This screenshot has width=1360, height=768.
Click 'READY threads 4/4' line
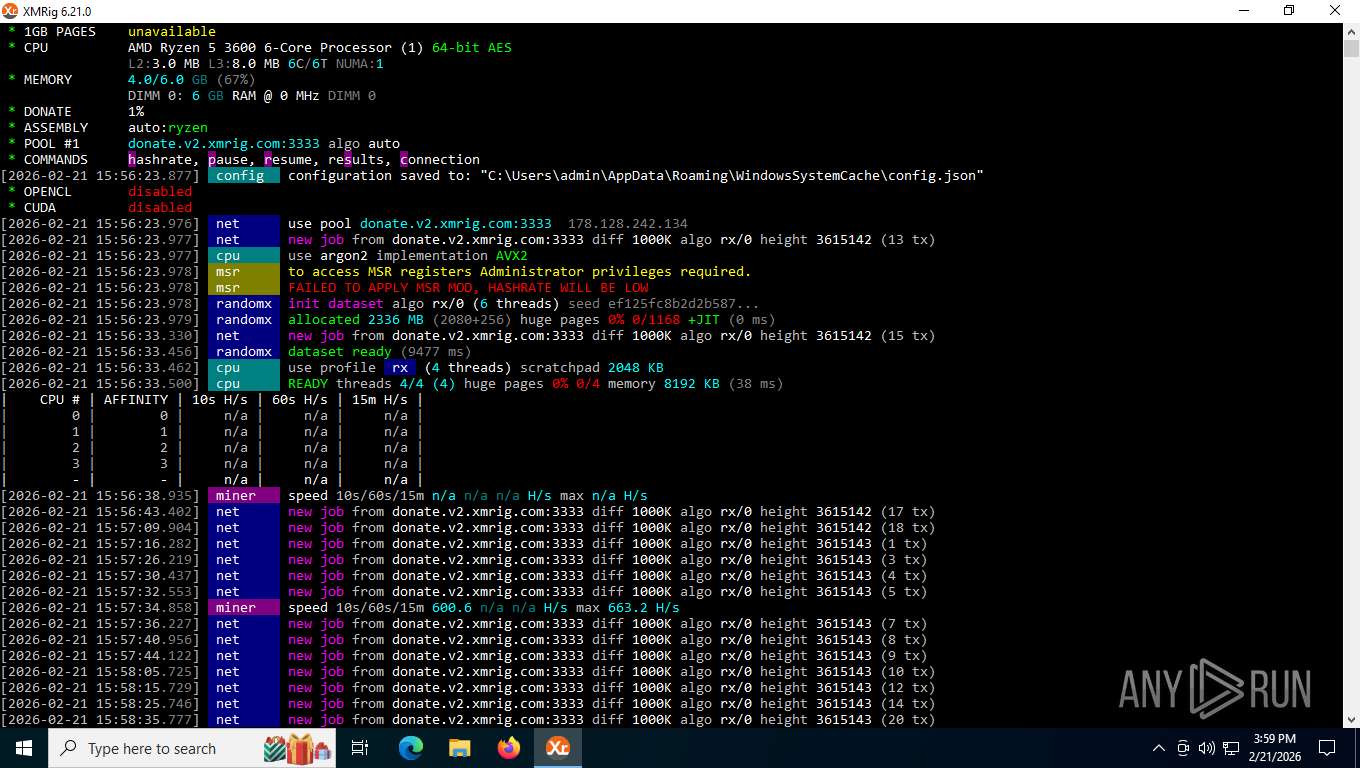click(x=535, y=383)
